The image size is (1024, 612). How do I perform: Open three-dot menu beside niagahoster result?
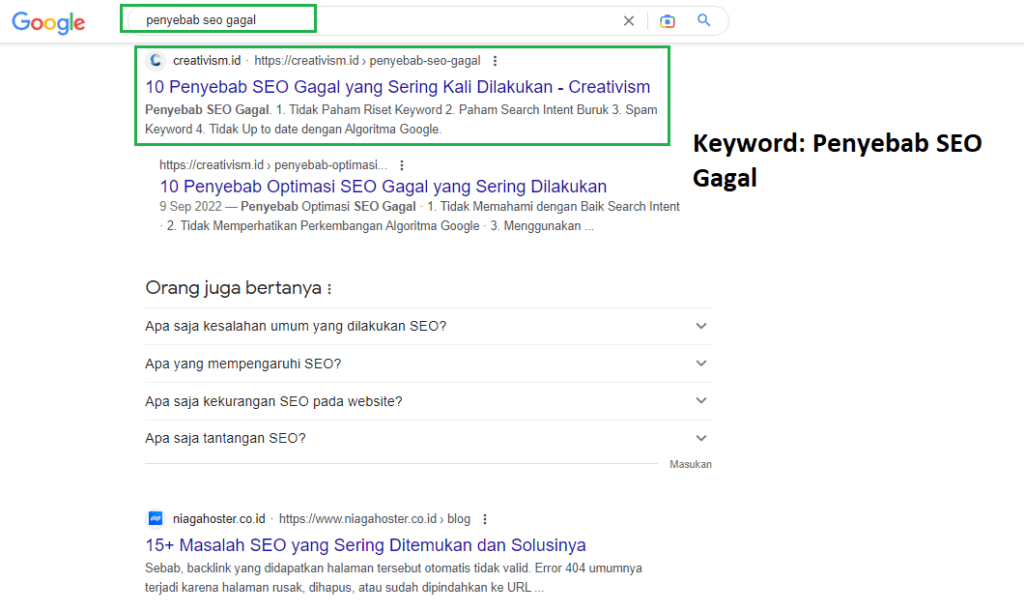pos(485,518)
